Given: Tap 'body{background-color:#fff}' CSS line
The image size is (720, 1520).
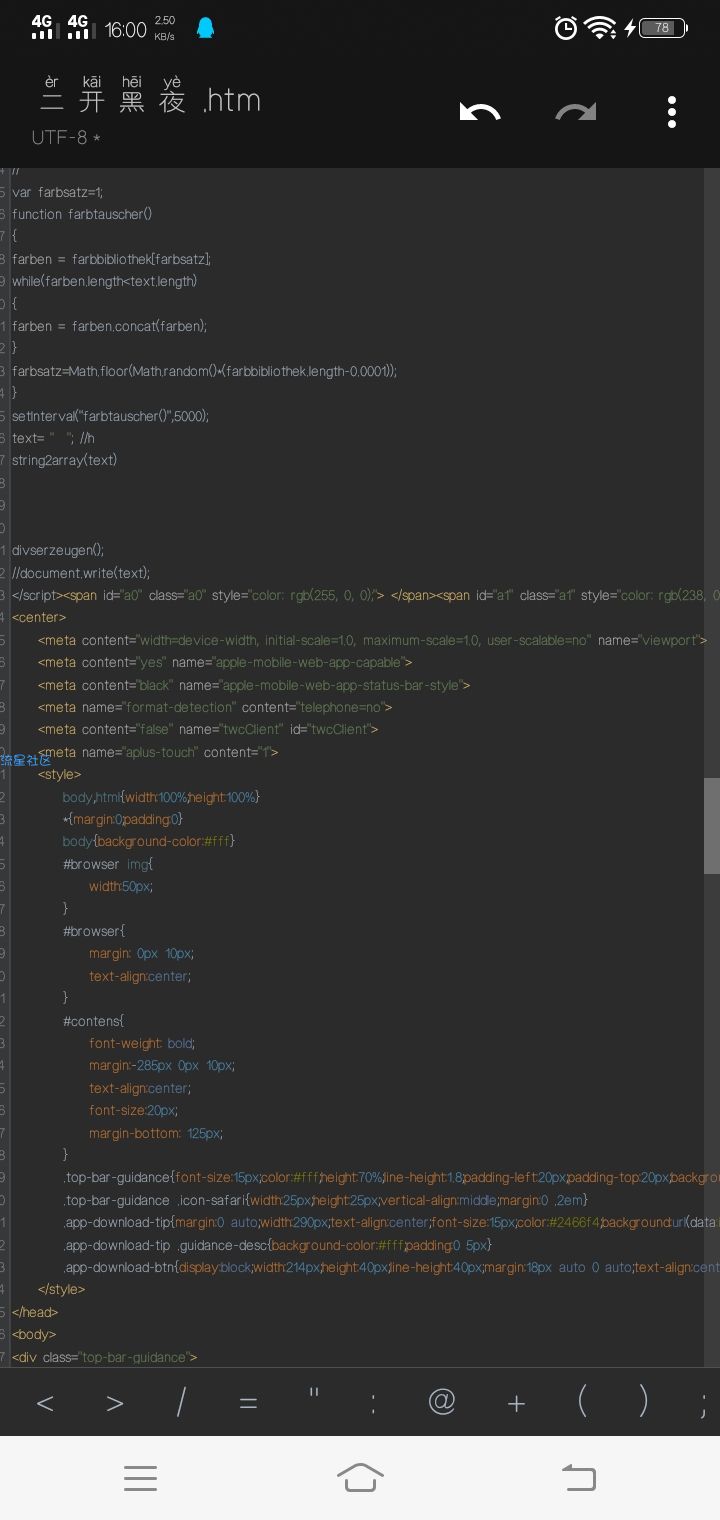Looking at the screenshot, I should pyautogui.click(x=148, y=841).
